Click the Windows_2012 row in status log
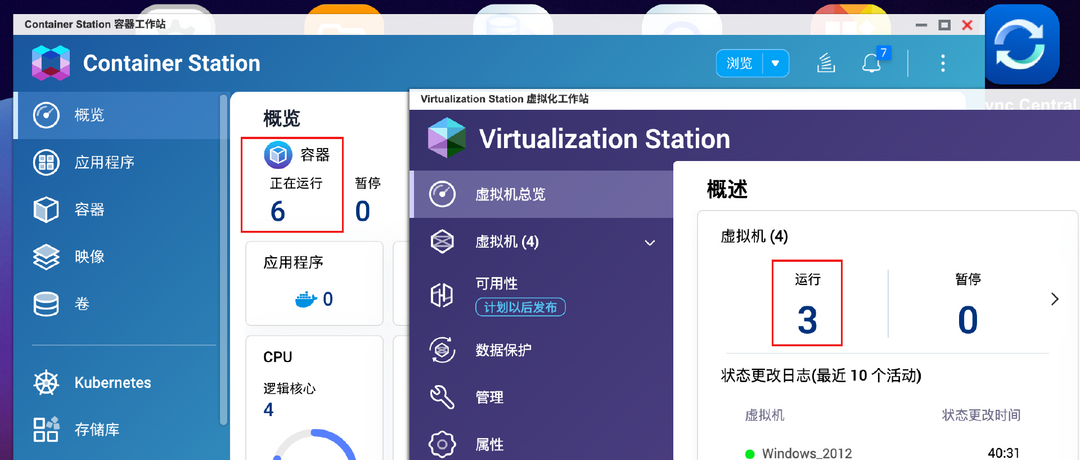Image resolution: width=1080 pixels, height=460 pixels. (x=884, y=454)
